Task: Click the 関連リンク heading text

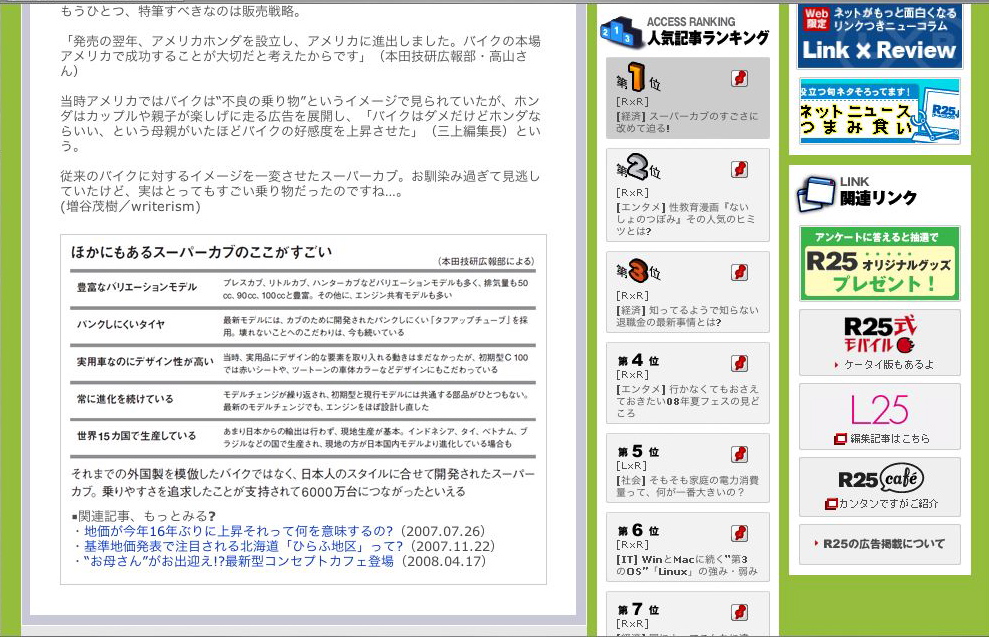Action: click(x=878, y=198)
